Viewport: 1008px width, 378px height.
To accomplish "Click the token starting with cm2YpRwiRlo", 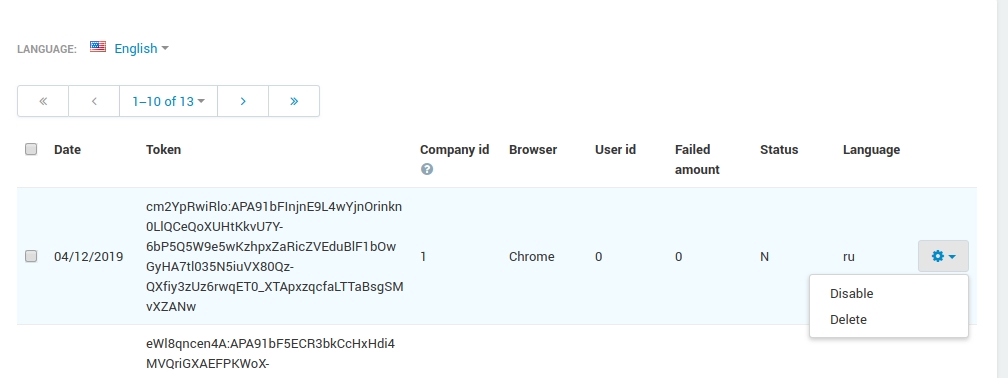I will click(x=274, y=256).
